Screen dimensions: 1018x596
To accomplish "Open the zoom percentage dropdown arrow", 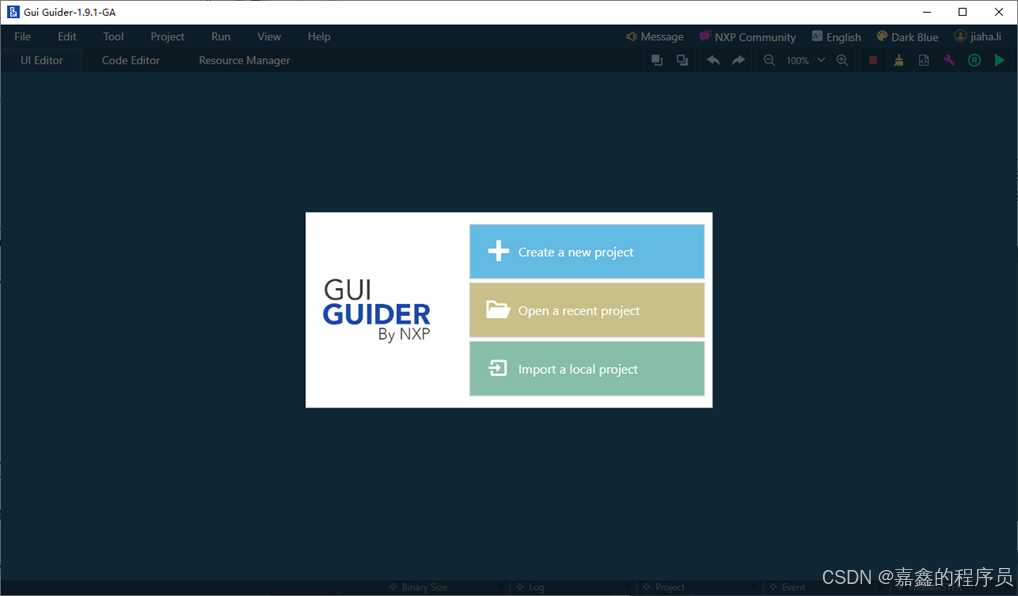I will [x=821, y=60].
